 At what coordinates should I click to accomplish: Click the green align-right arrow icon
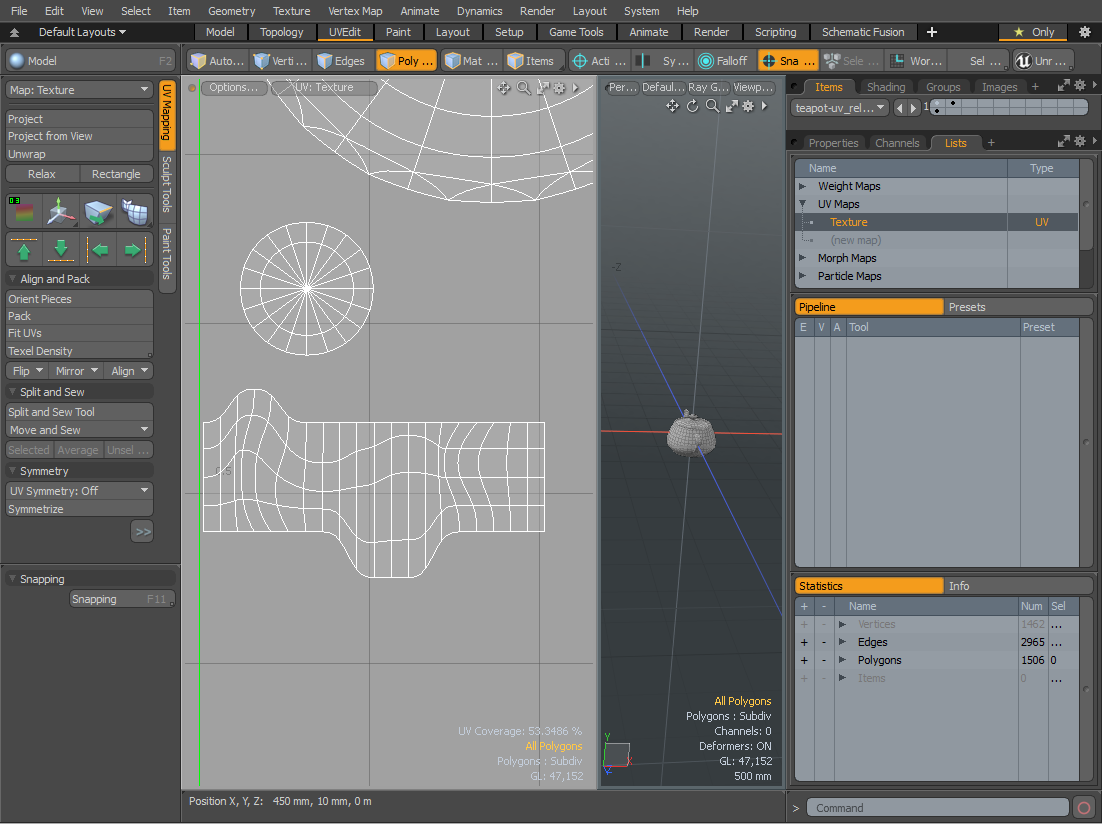(132, 249)
